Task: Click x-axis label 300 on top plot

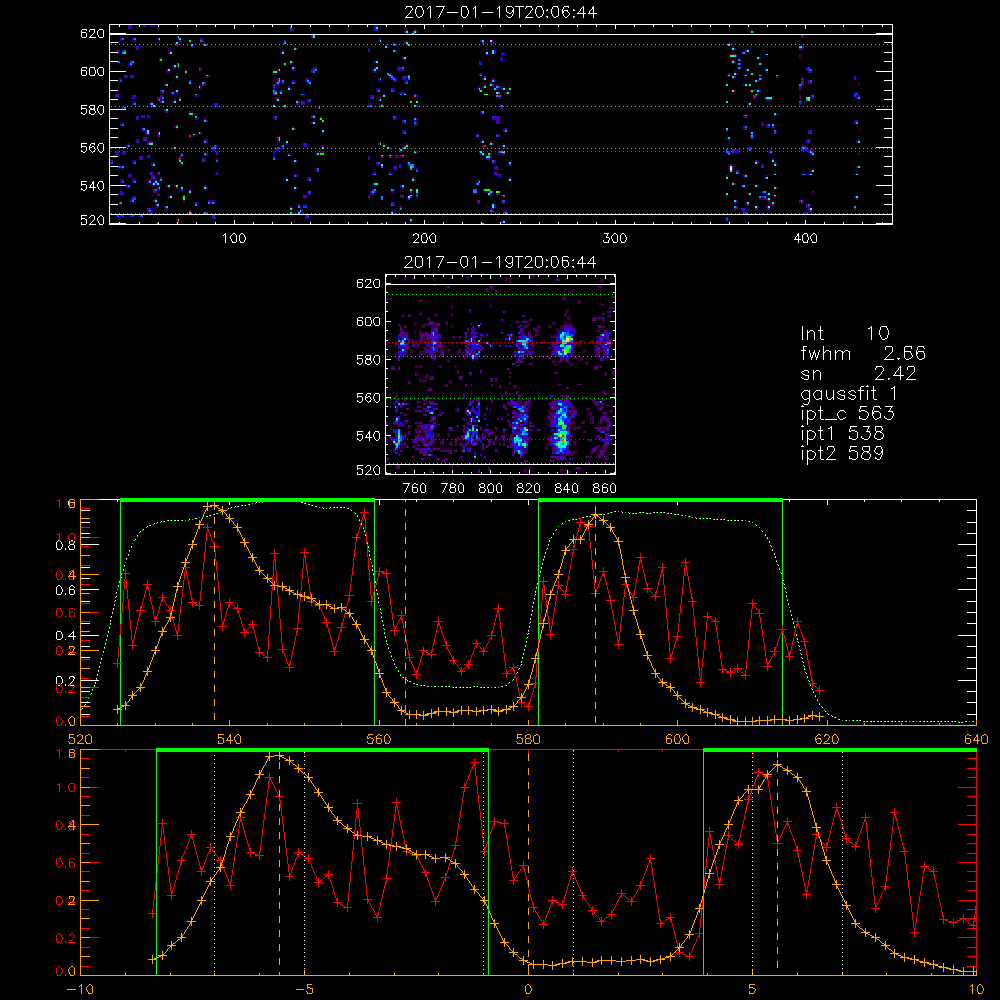Action: pos(615,239)
